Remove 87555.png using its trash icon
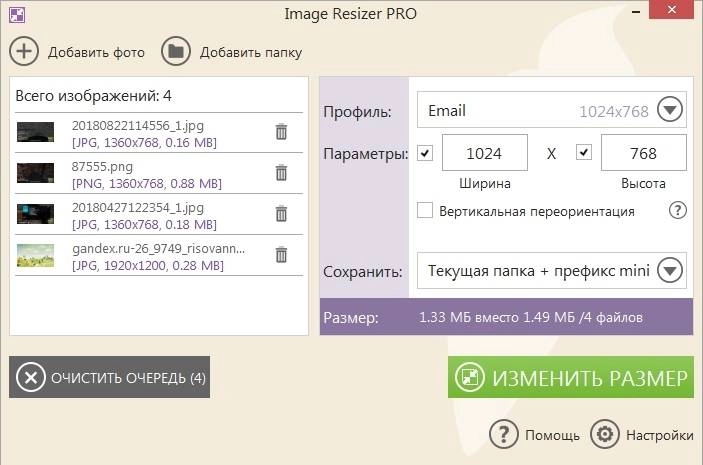The image size is (703, 465). 281,173
